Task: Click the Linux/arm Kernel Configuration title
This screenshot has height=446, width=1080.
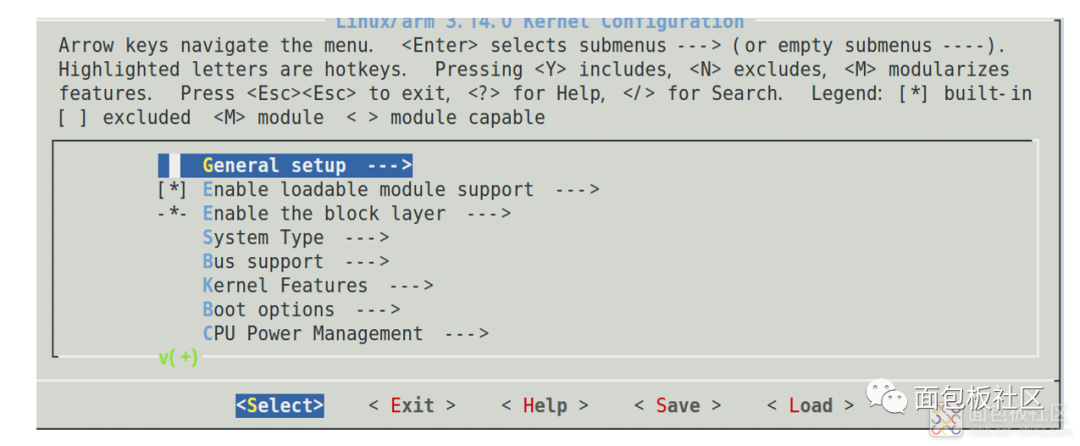Action: (539, 22)
